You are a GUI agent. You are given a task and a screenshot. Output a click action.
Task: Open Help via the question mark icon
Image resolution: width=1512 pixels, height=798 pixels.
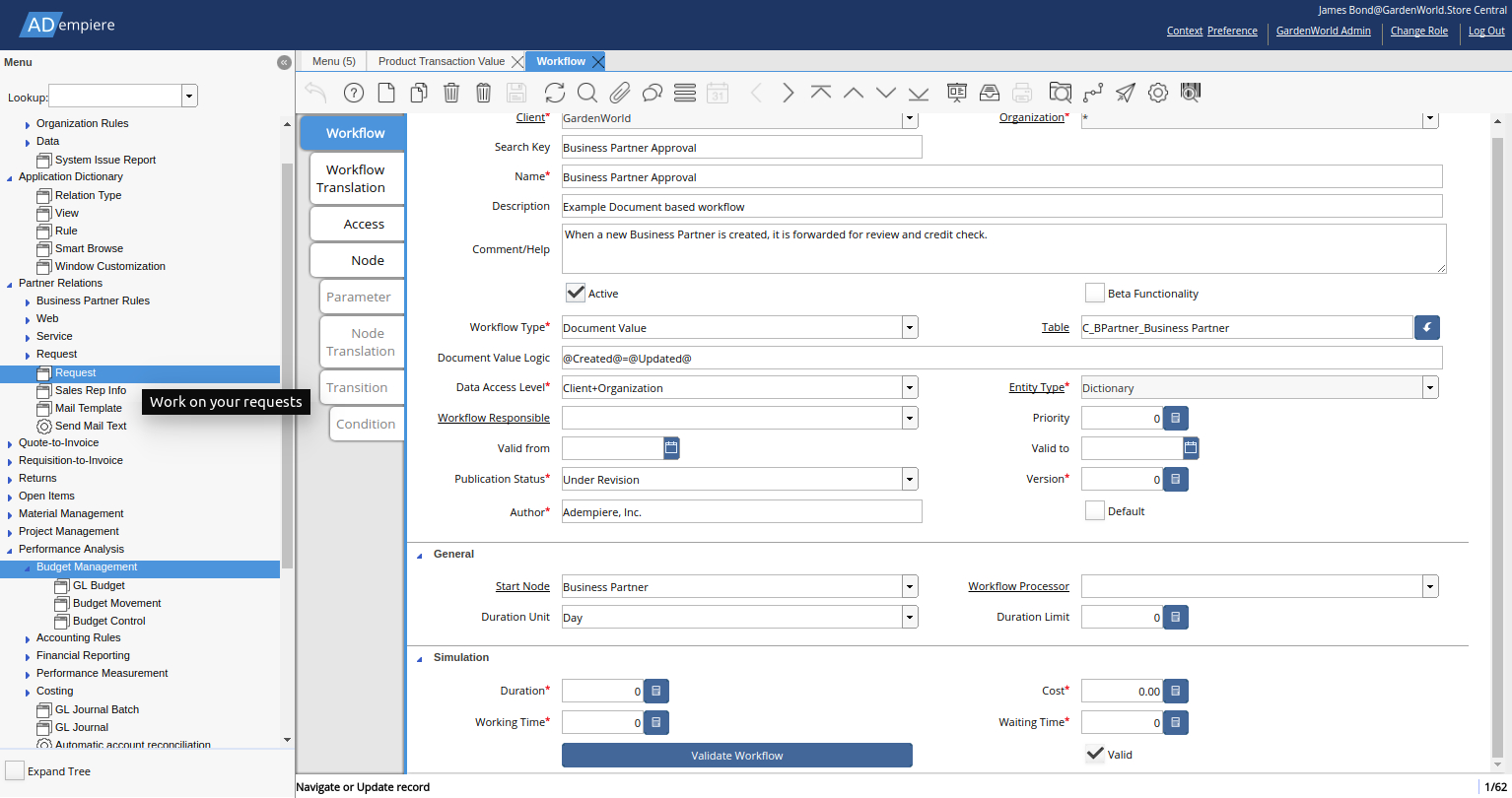click(x=354, y=93)
